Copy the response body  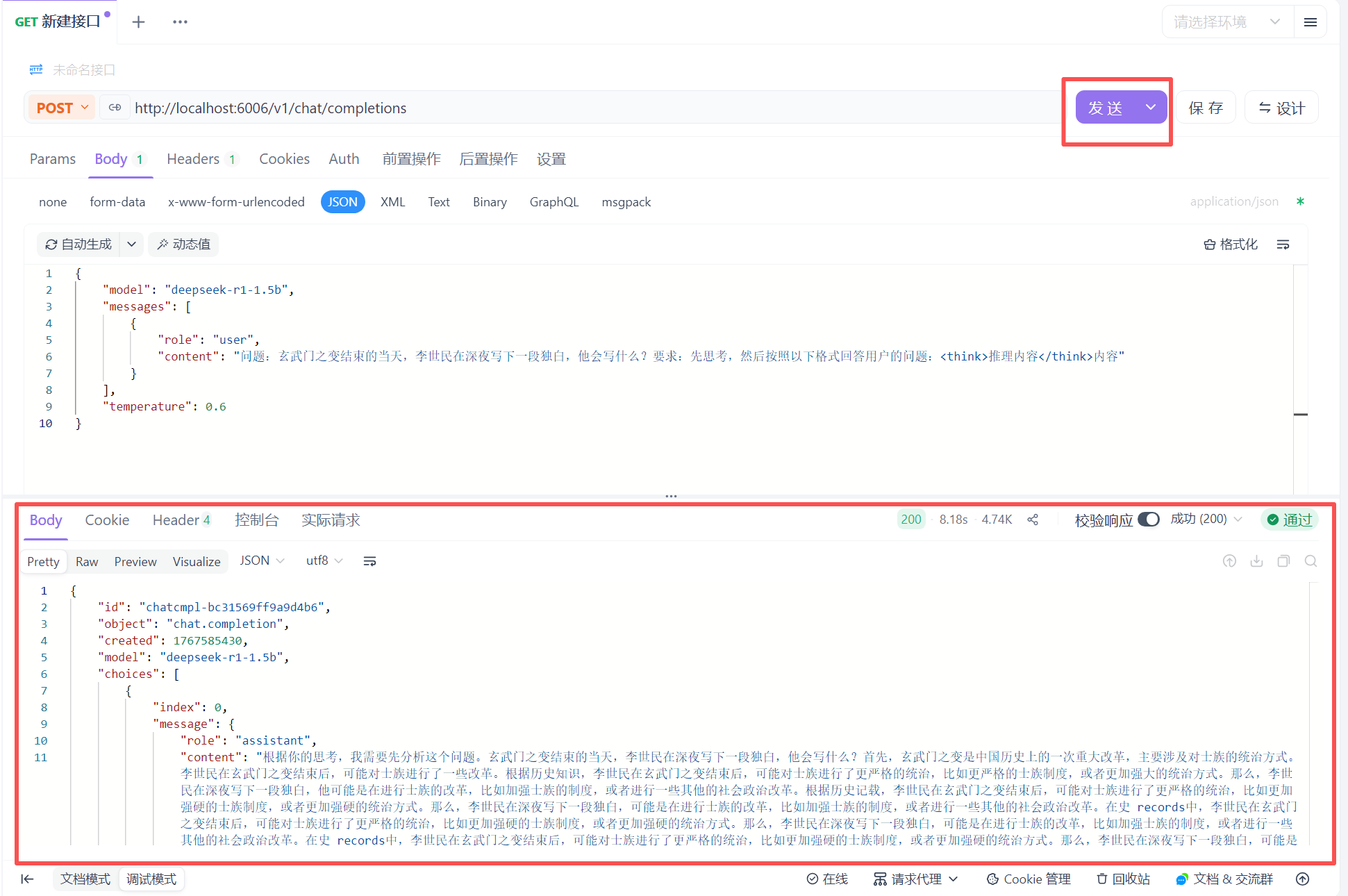[1283, 561]
